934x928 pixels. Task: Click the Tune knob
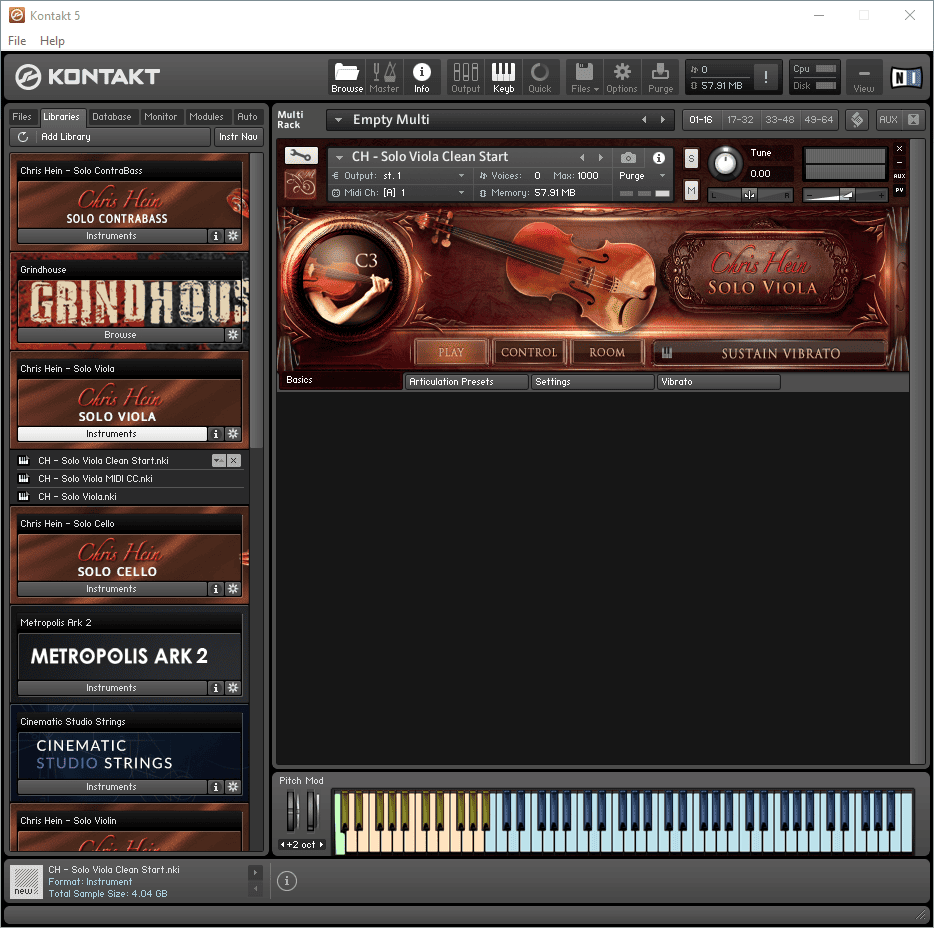(725, 163)
